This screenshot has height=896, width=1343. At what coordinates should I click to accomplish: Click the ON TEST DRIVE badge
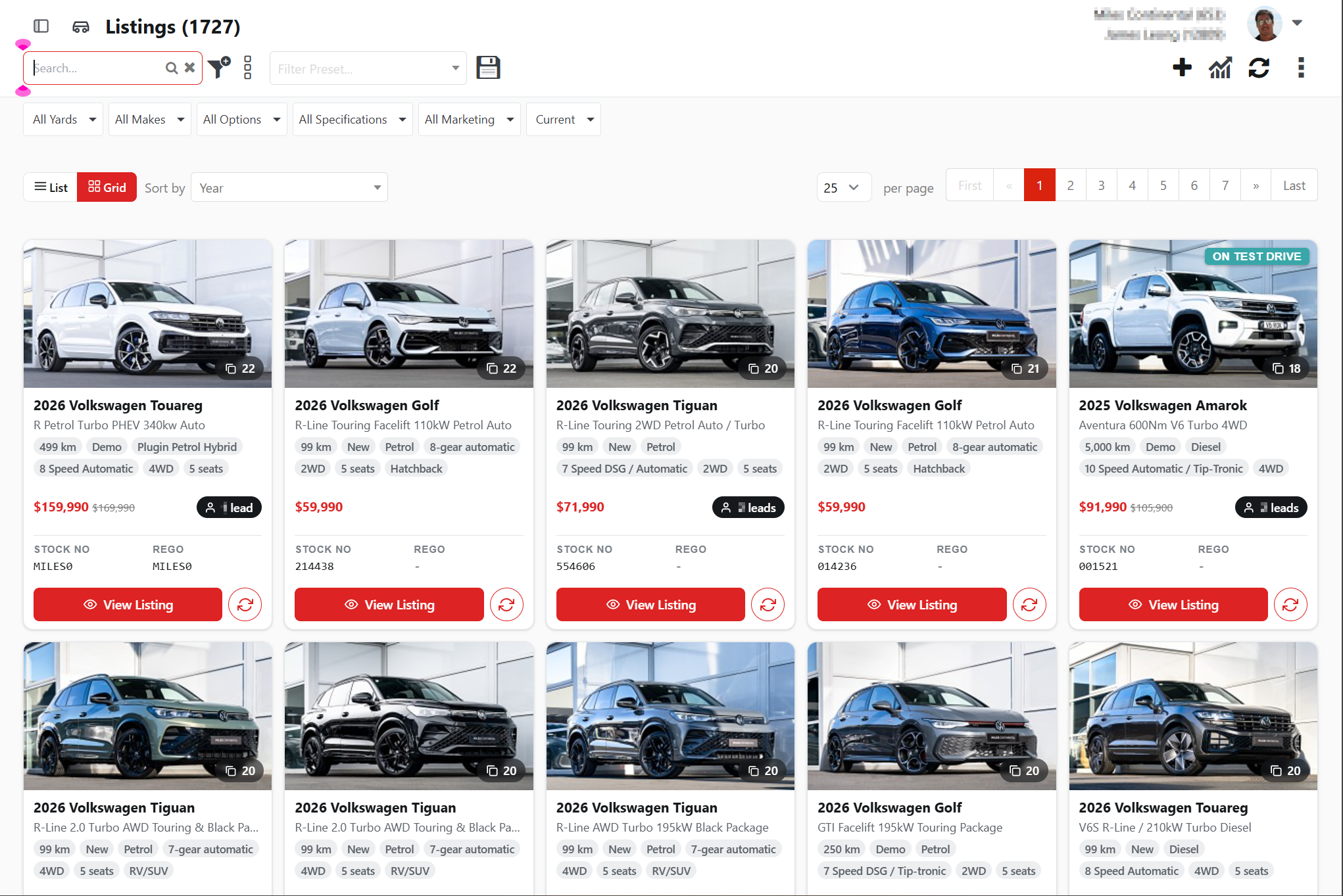click(1257, 256)
